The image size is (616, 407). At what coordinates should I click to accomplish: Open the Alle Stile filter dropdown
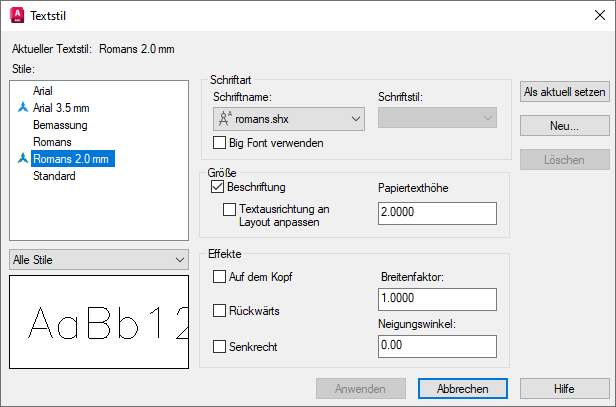(99, 260)
